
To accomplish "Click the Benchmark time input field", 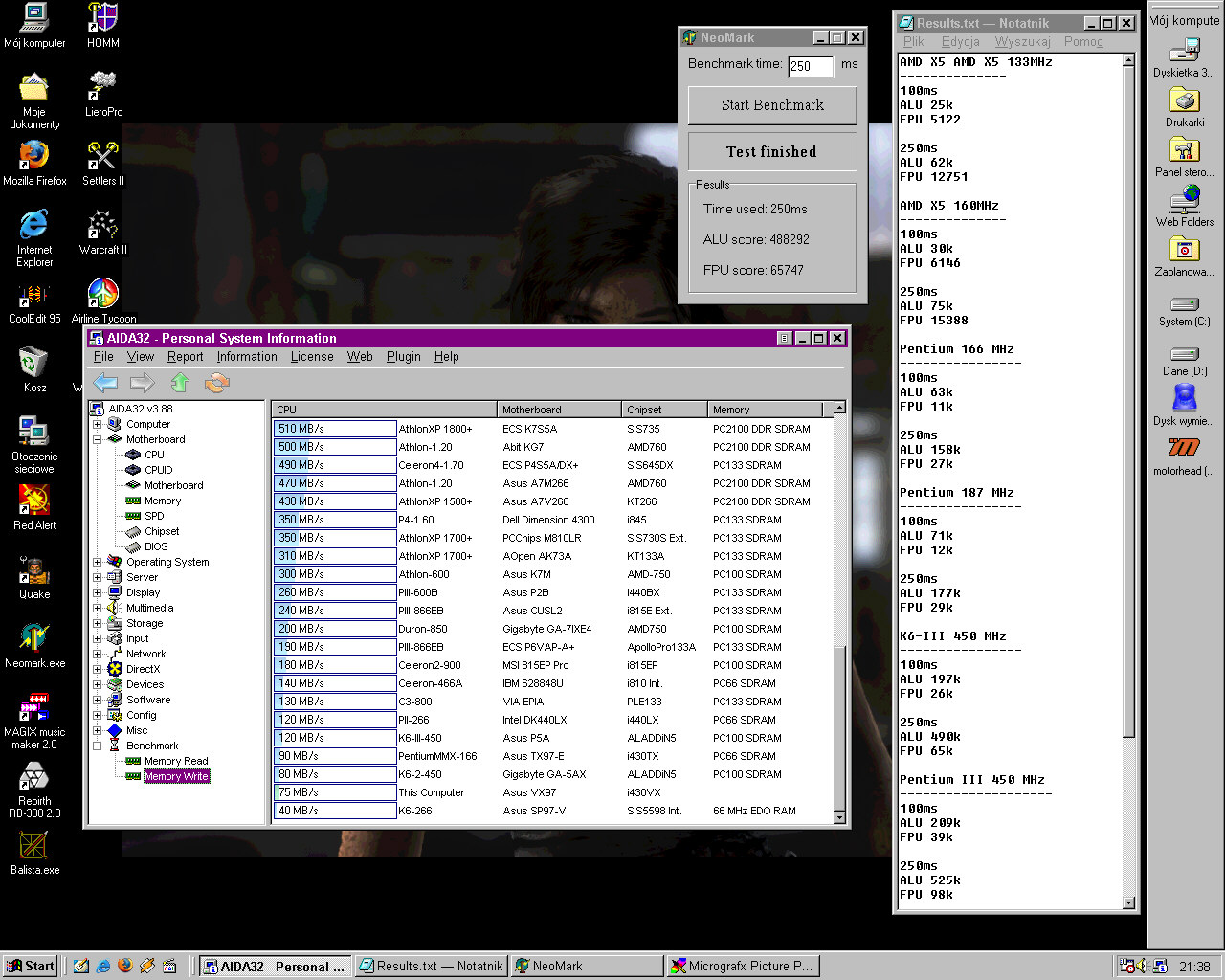I will click(x=810, y=65).
